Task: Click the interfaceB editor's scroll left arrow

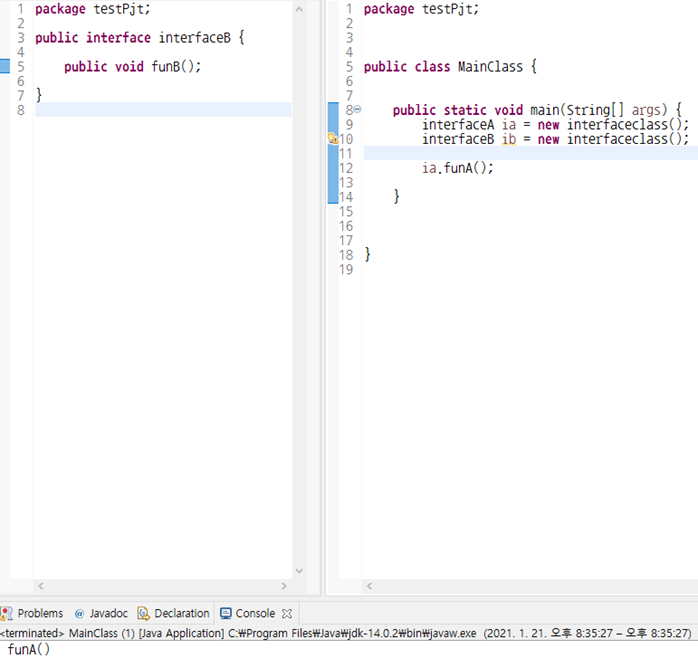Action: (41, 586)
